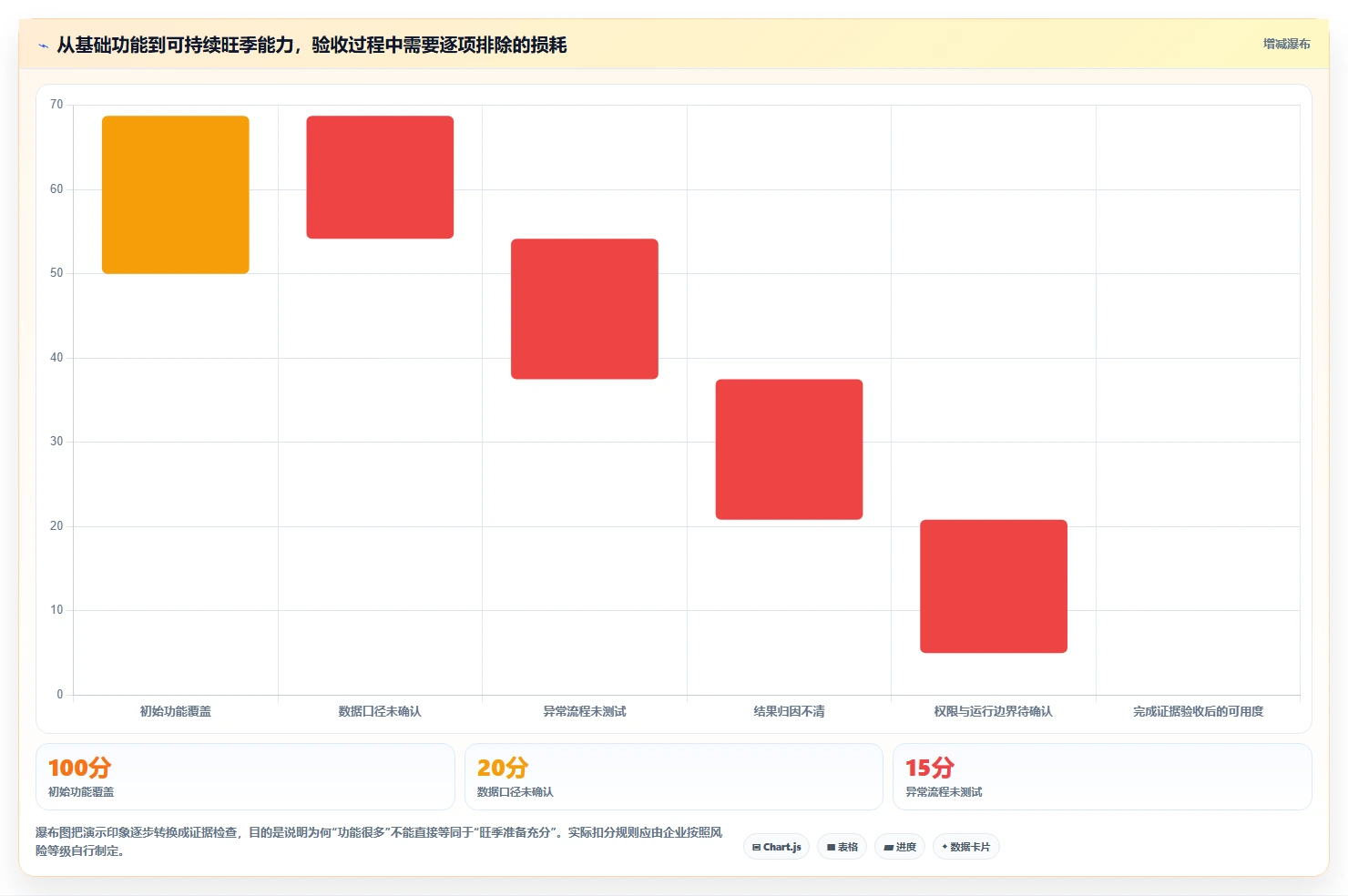Click the x-axis label 异常流程未测试
1348x896 pixels.
tap(585, 711)
